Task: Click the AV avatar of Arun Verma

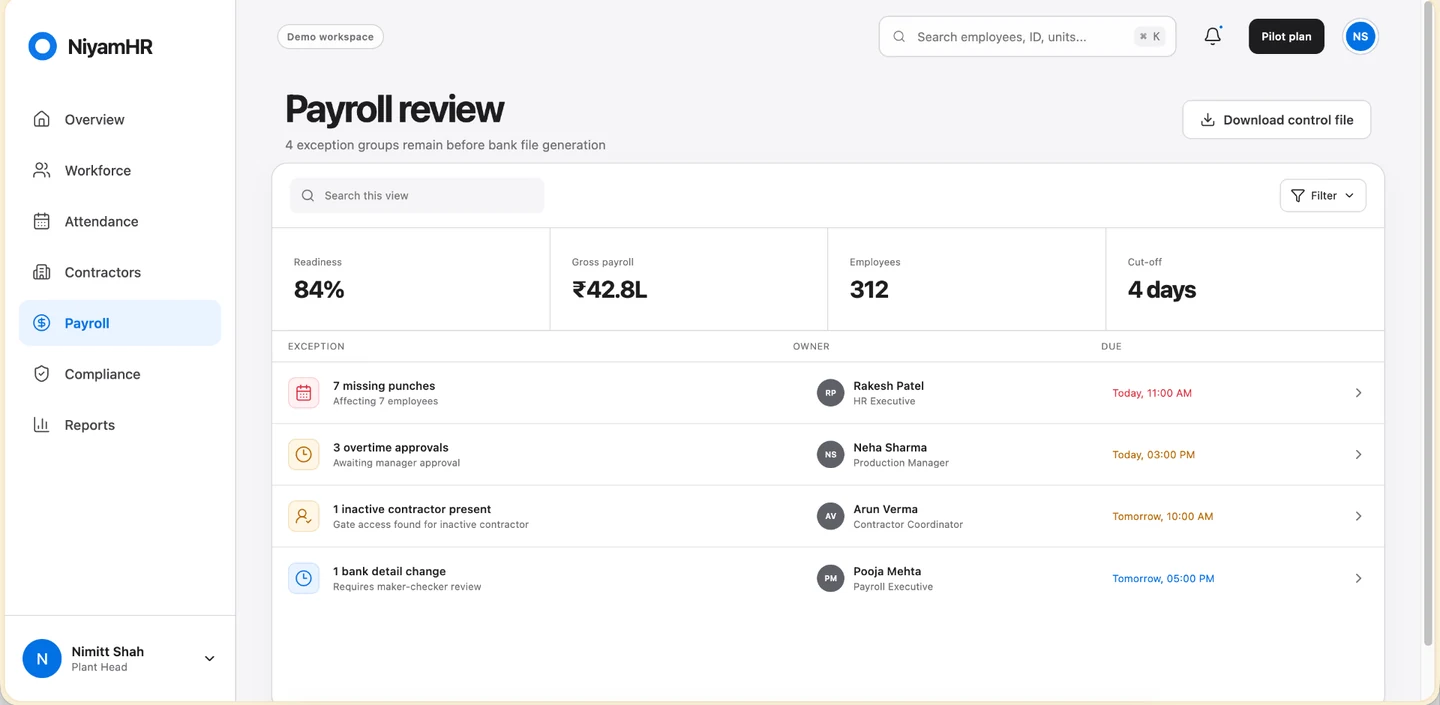Action: click(x=830, y=517)
